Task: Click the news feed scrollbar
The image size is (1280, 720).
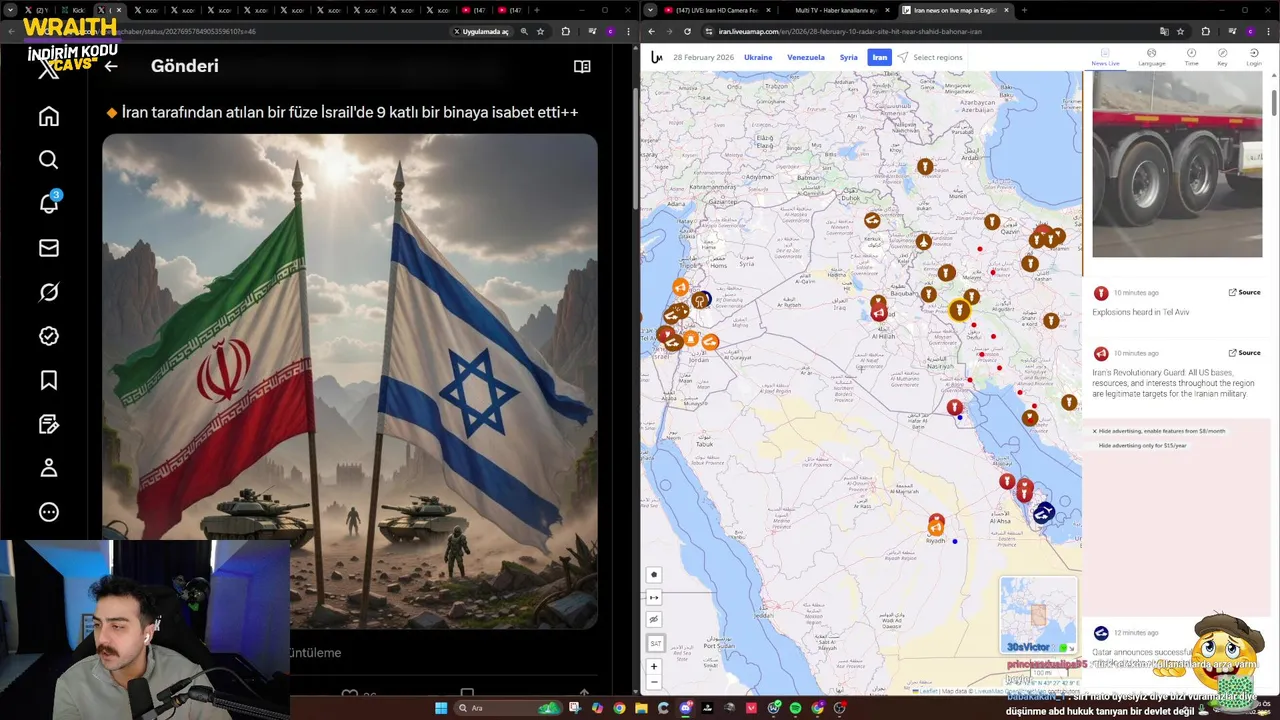Action: tap(1274, 103)
